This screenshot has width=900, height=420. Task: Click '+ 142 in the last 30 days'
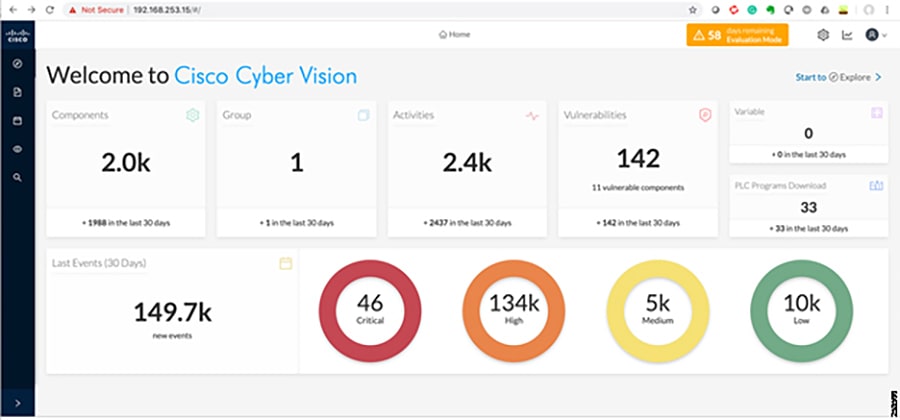pyautogui.click(x=638, y=223)
